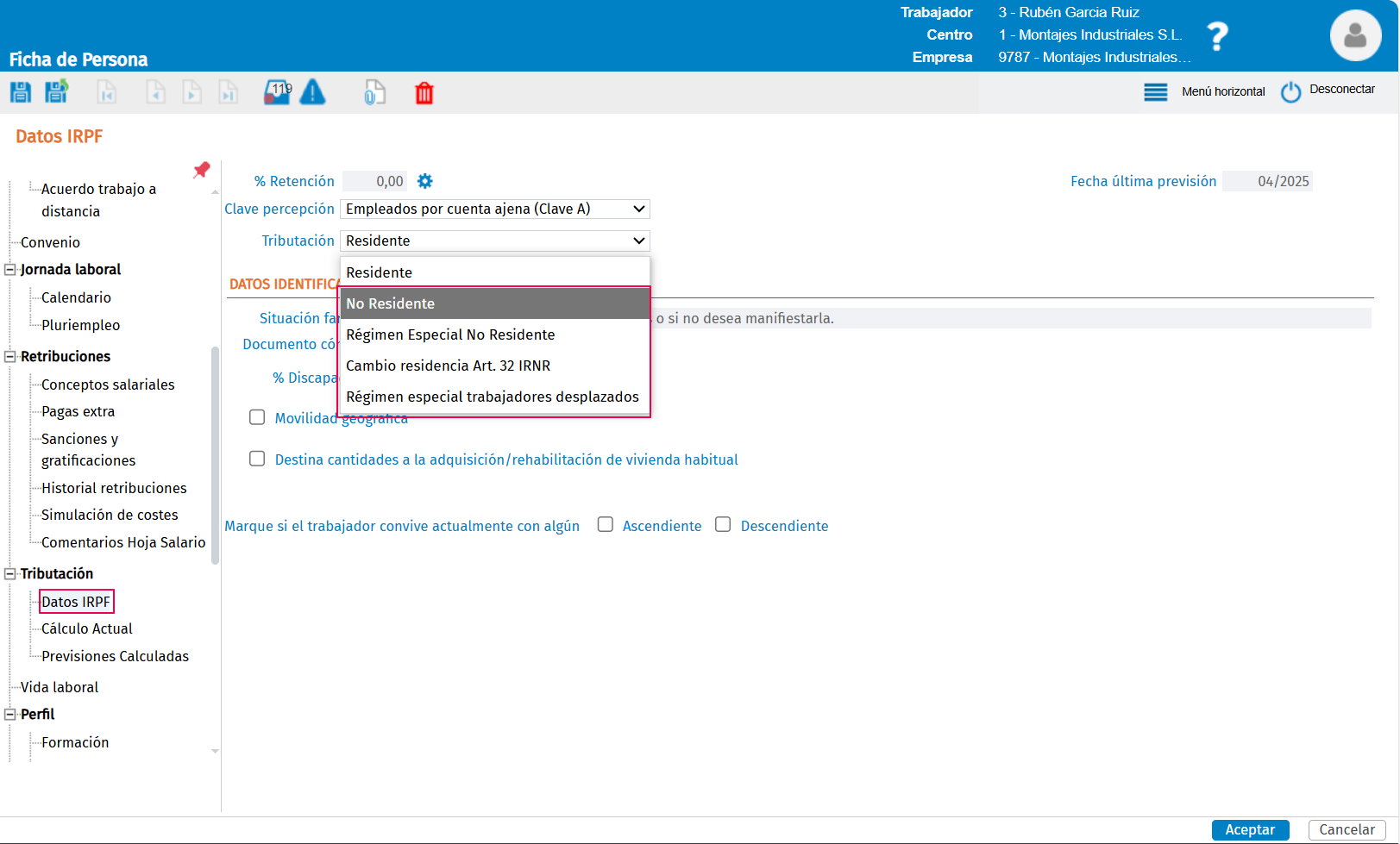Screen dimensions: 1400x844
Task: Click the save floppy disk icon
Action: [x=21, y=92]
